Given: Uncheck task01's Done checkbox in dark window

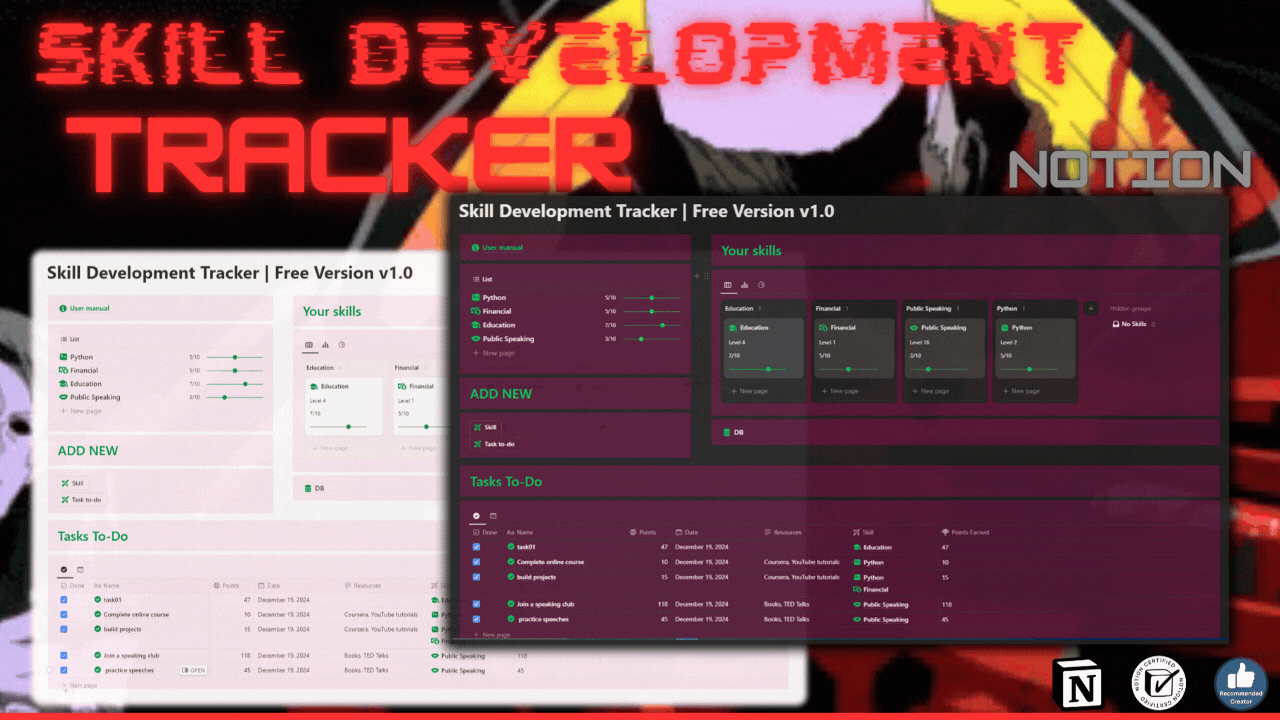Looking at the screenshot, I should 476,547.
